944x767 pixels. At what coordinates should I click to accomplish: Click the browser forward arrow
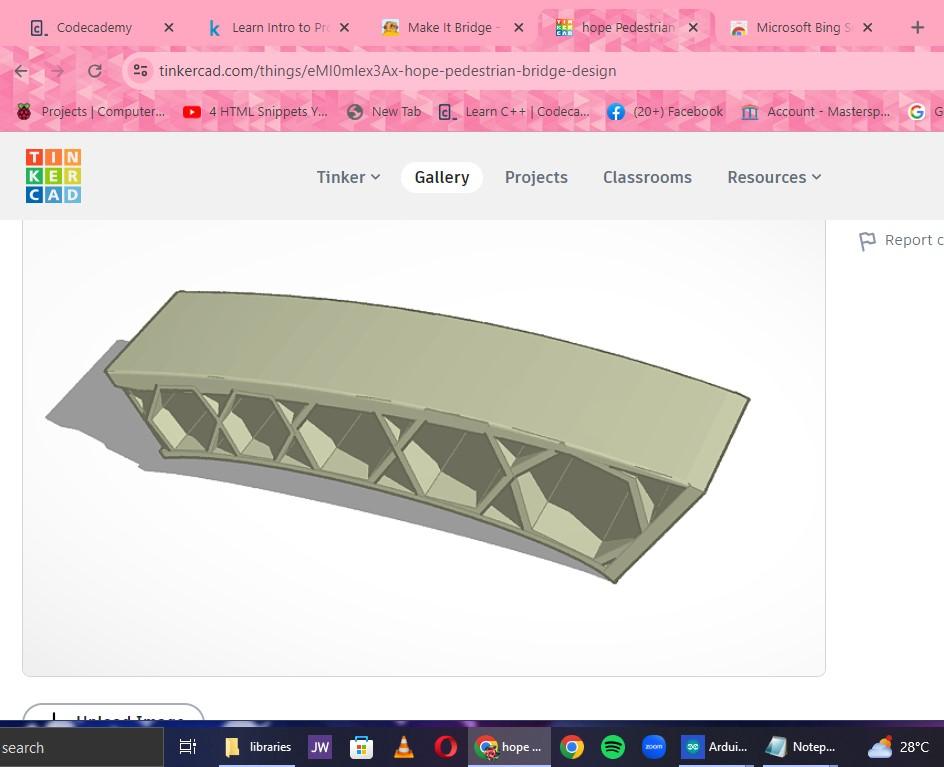tap(57, 71)
